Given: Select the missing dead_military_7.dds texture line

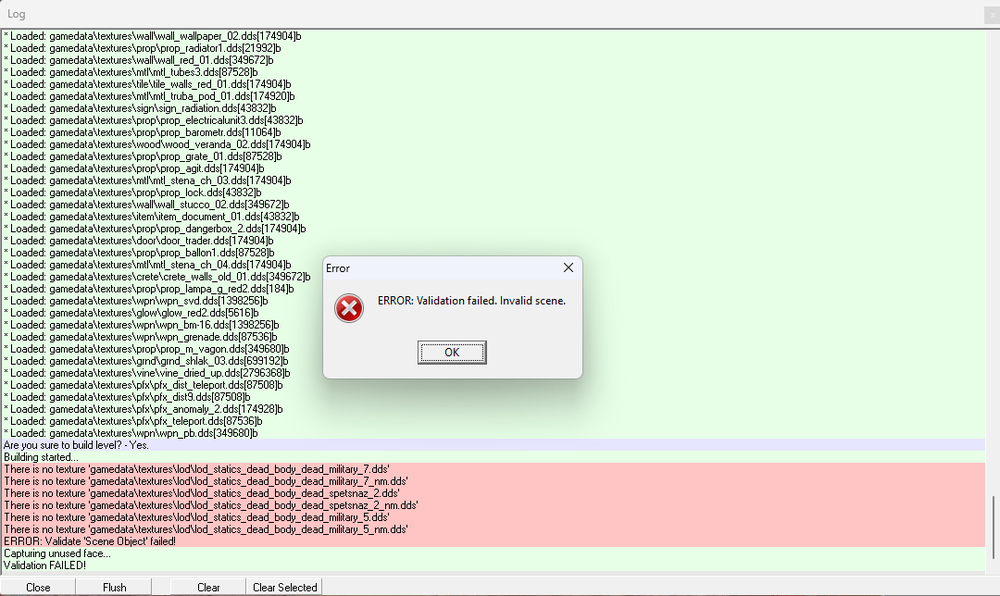Looking at the screenshot, I should tap(493, 469).
